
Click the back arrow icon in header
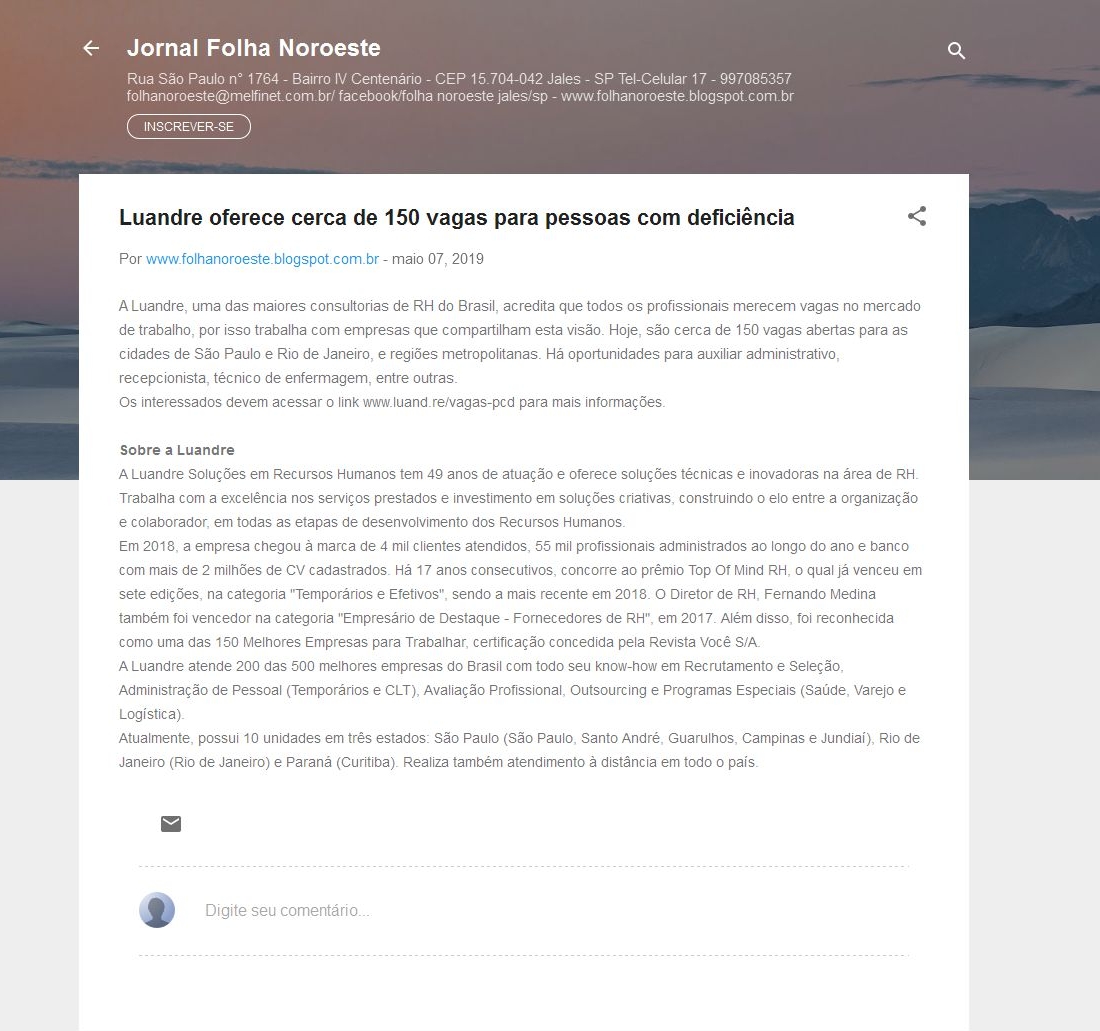[x=91, y=48]
